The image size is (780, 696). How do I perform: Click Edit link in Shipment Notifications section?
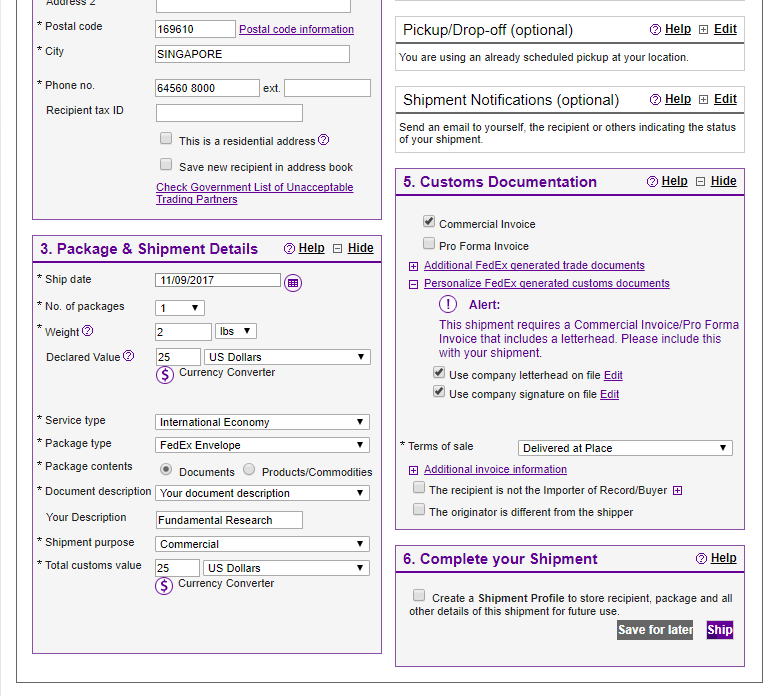click(x=725, y=99)
